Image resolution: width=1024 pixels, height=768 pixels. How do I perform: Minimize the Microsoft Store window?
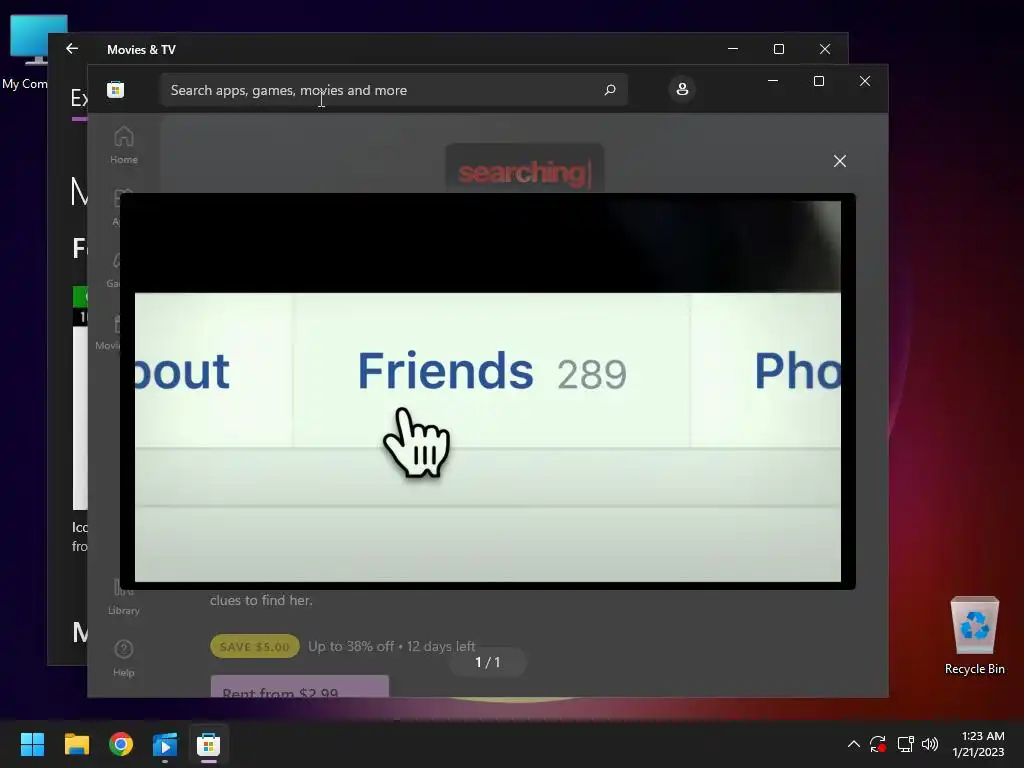click(773, 81)
